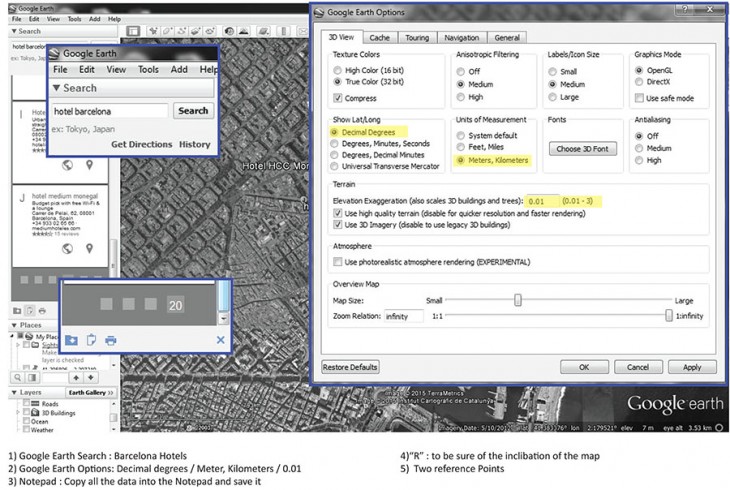
Task: Select Meters, Kilometers unit option
Action: pyautogui.click(x=460, y=160)
